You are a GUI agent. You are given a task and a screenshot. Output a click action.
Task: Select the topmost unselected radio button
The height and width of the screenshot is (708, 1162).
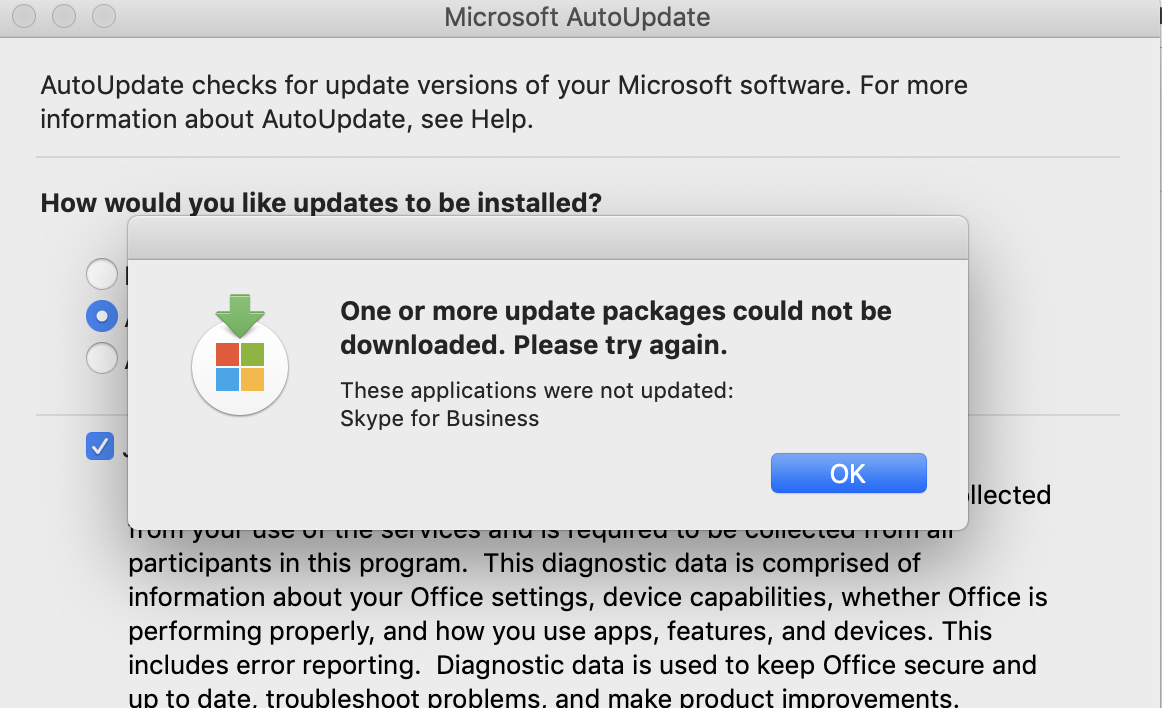(102, 274)
